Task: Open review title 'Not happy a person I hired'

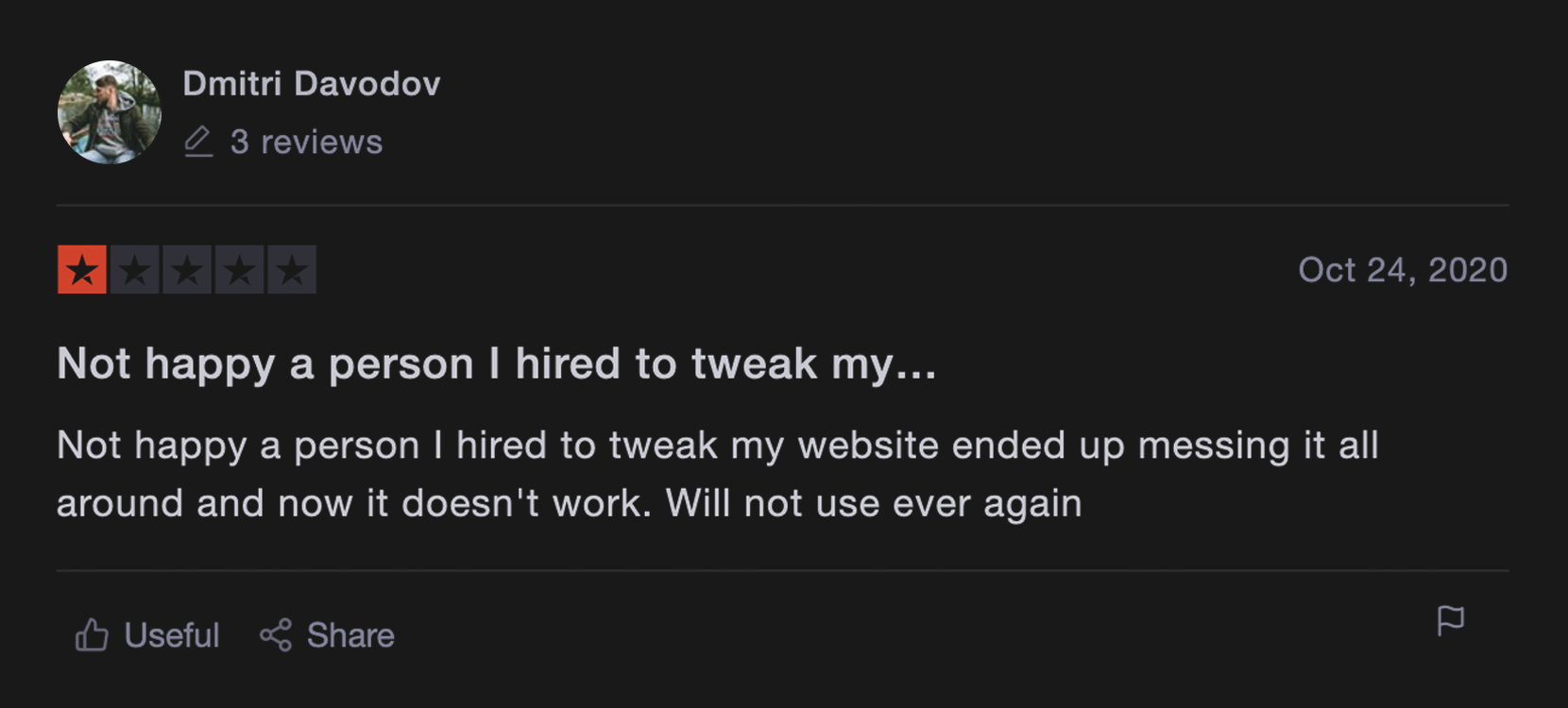Action: pos(497,364)
